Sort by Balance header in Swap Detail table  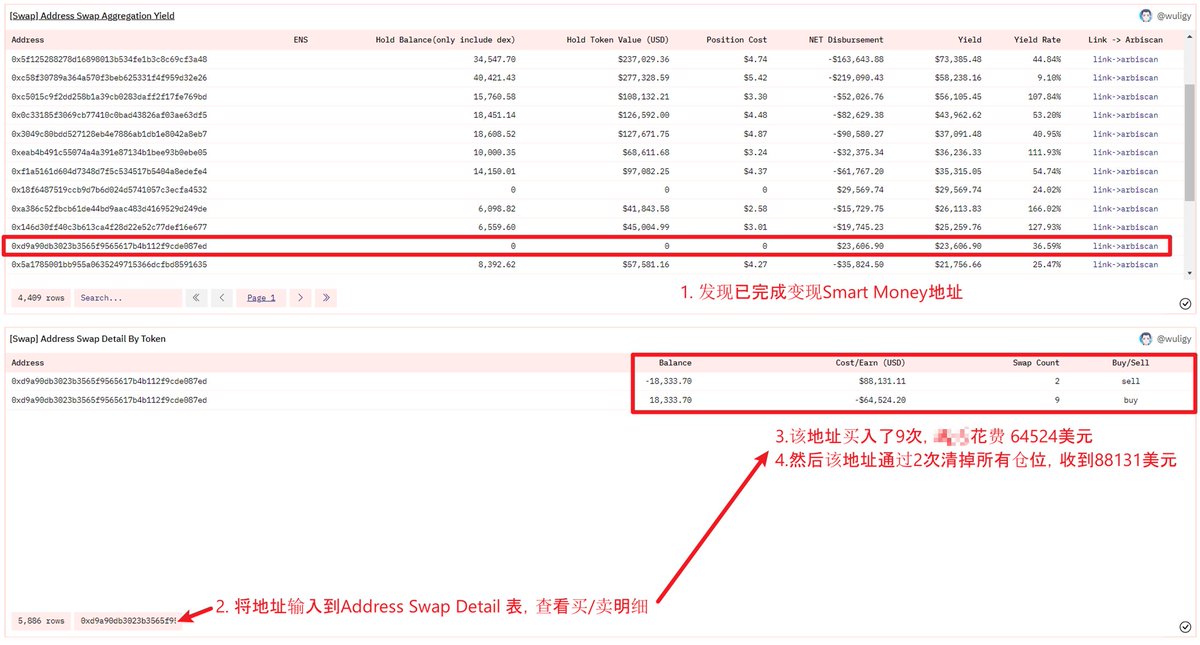pos(675,363)
